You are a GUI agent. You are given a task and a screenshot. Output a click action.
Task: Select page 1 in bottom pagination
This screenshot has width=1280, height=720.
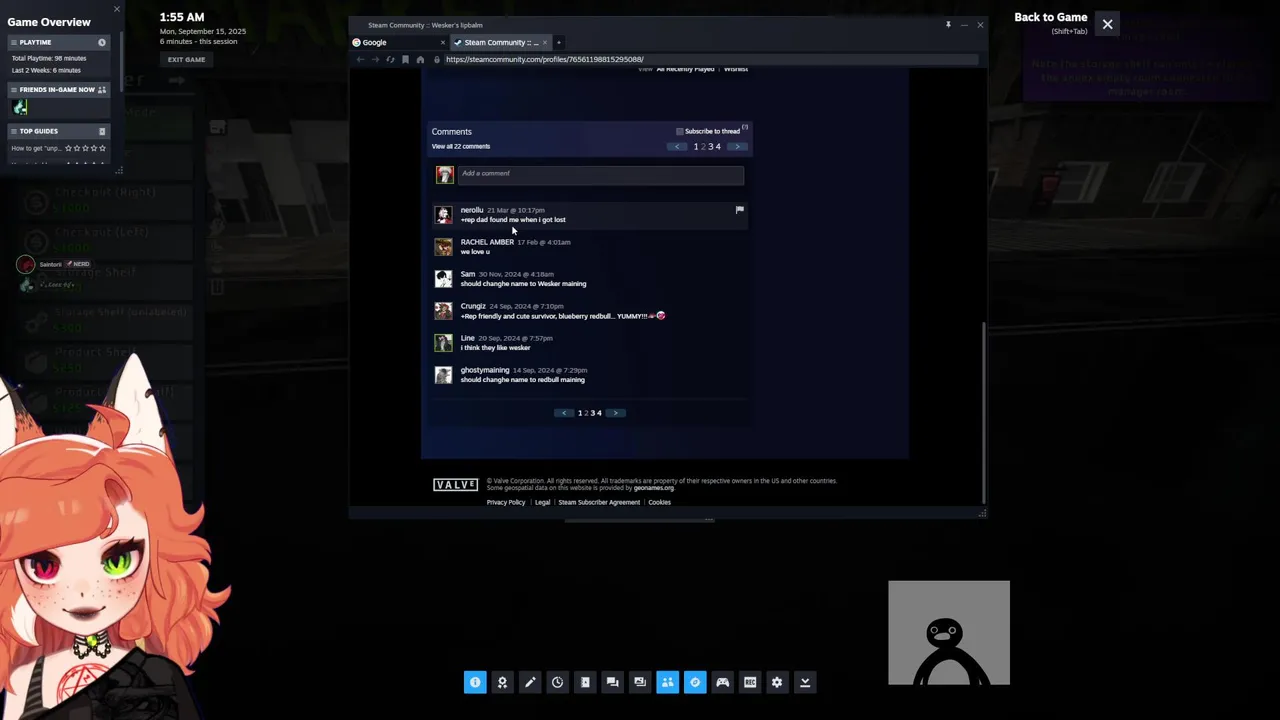coord(580,413)
